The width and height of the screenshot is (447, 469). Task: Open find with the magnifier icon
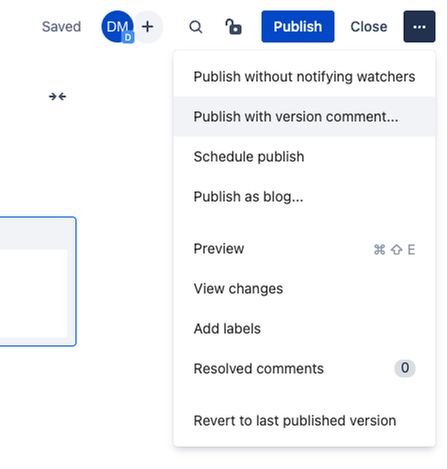click(x=196, y=27)
